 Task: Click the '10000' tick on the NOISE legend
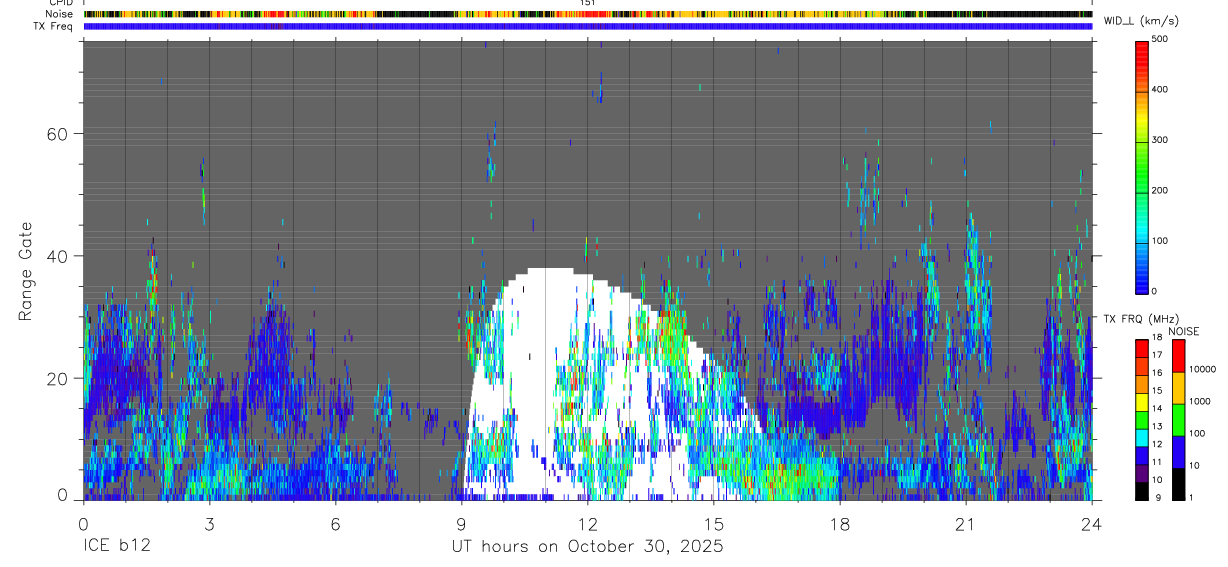click(1202, 369)
